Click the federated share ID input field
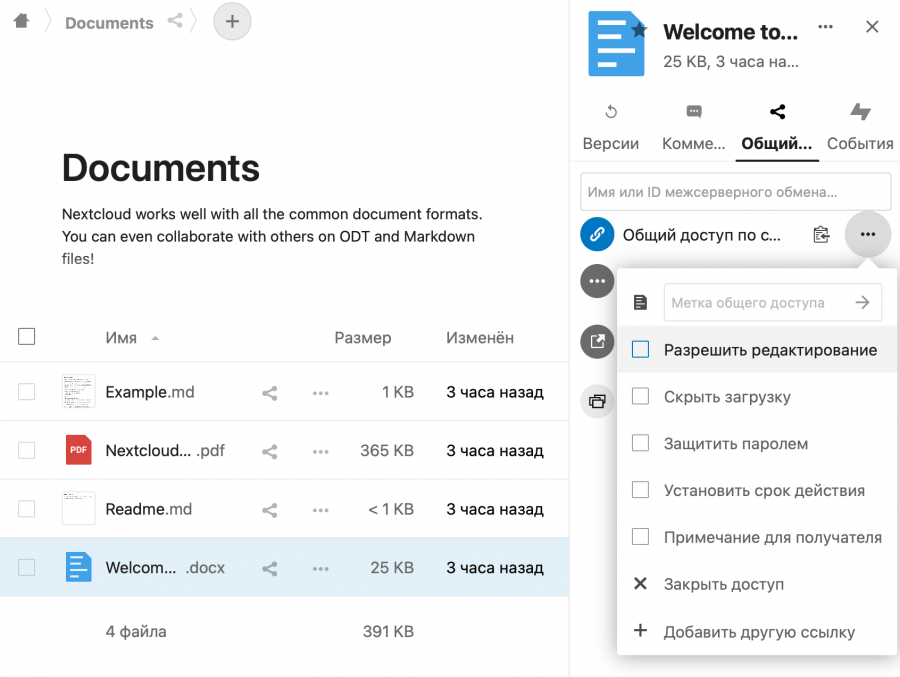 pos(735,191)
